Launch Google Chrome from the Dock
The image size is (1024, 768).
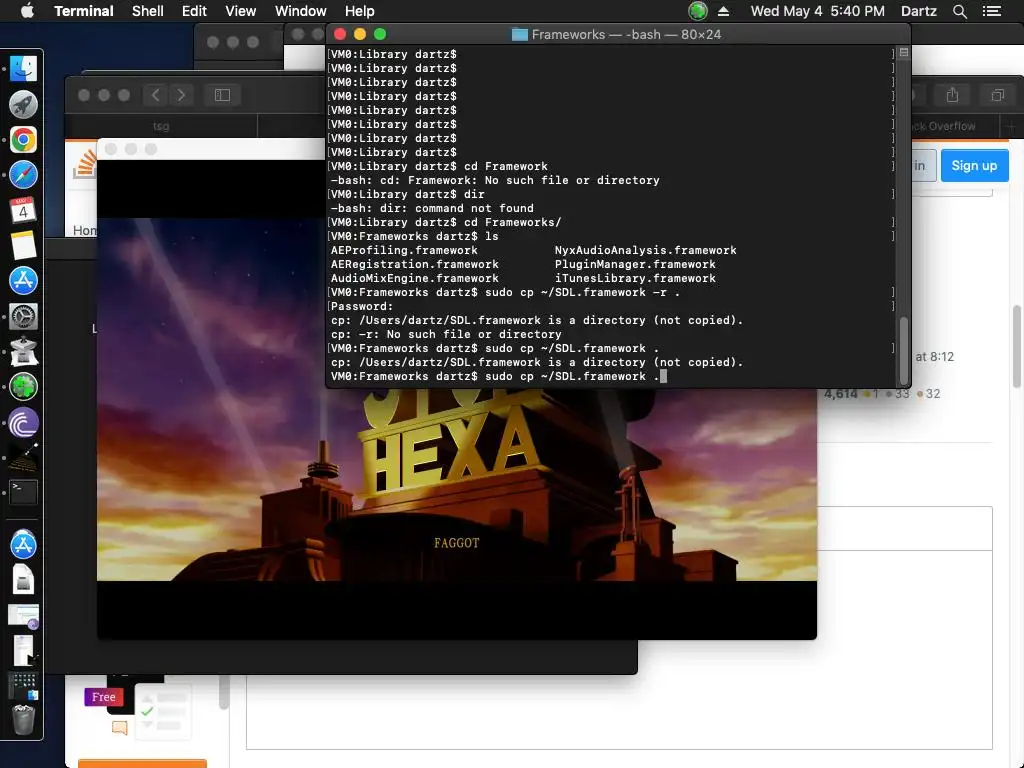click(23, 139)
